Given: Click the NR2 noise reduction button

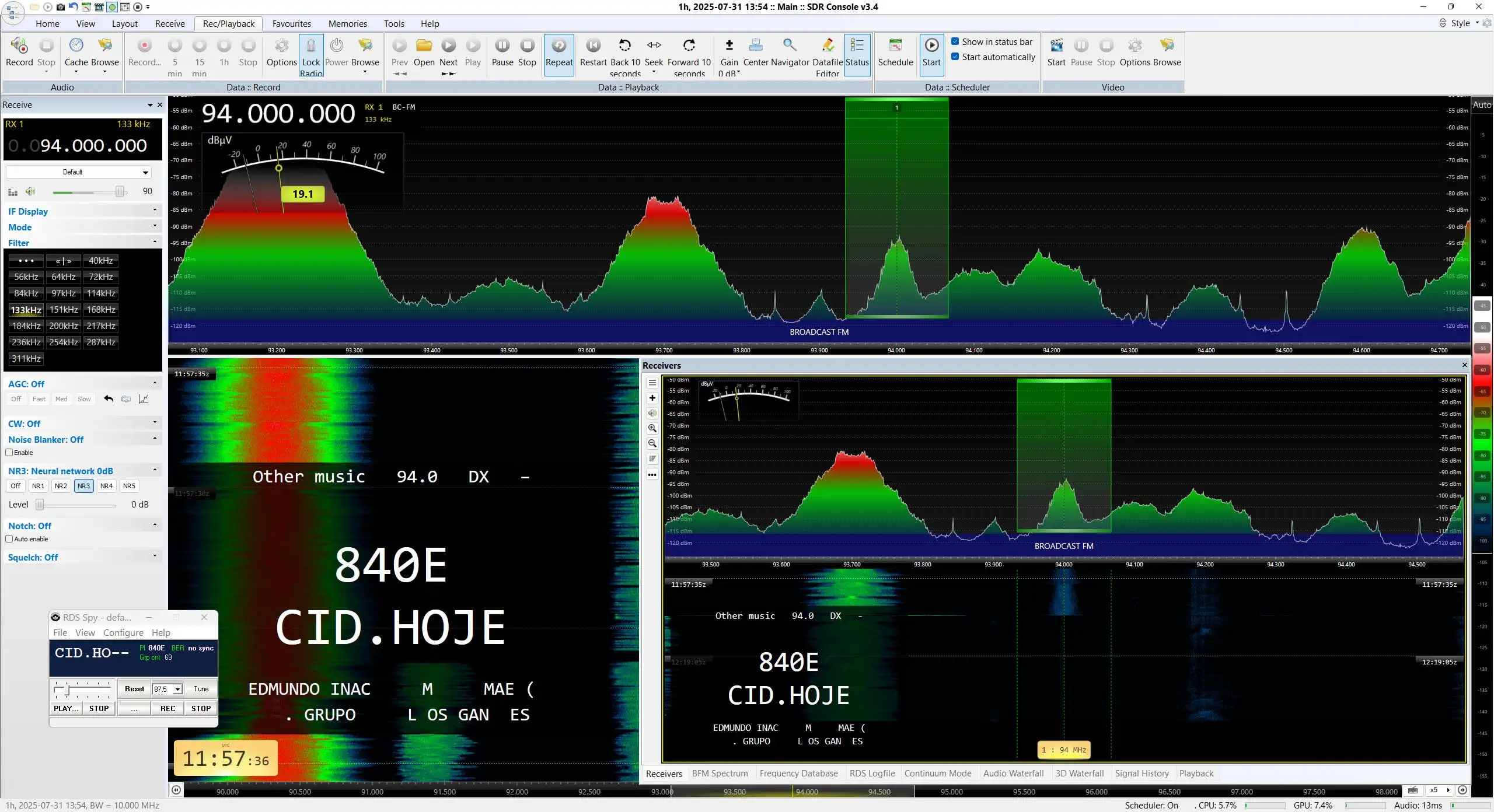Looking at the screenshot, I should pyautogui.click(x=61, y=486).
